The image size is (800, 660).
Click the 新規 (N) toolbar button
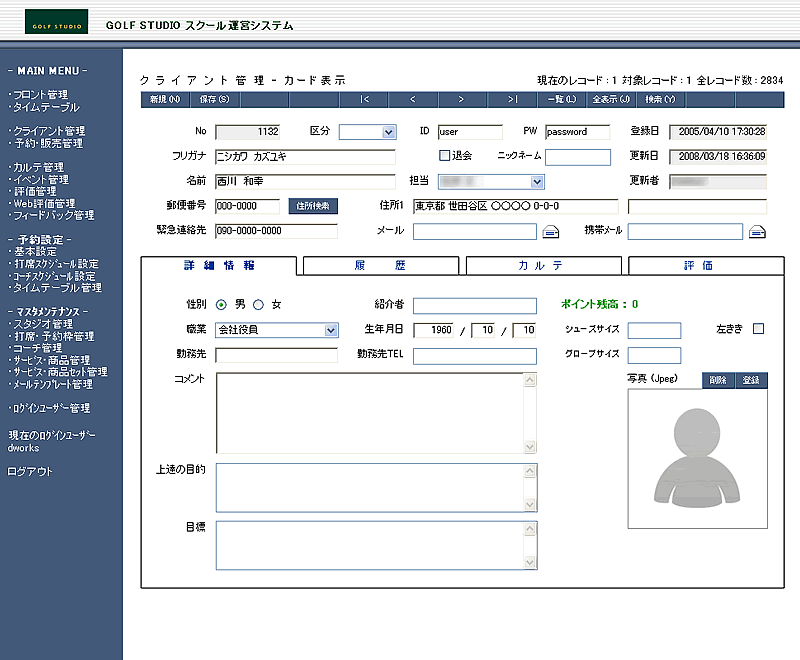[165, 99]
